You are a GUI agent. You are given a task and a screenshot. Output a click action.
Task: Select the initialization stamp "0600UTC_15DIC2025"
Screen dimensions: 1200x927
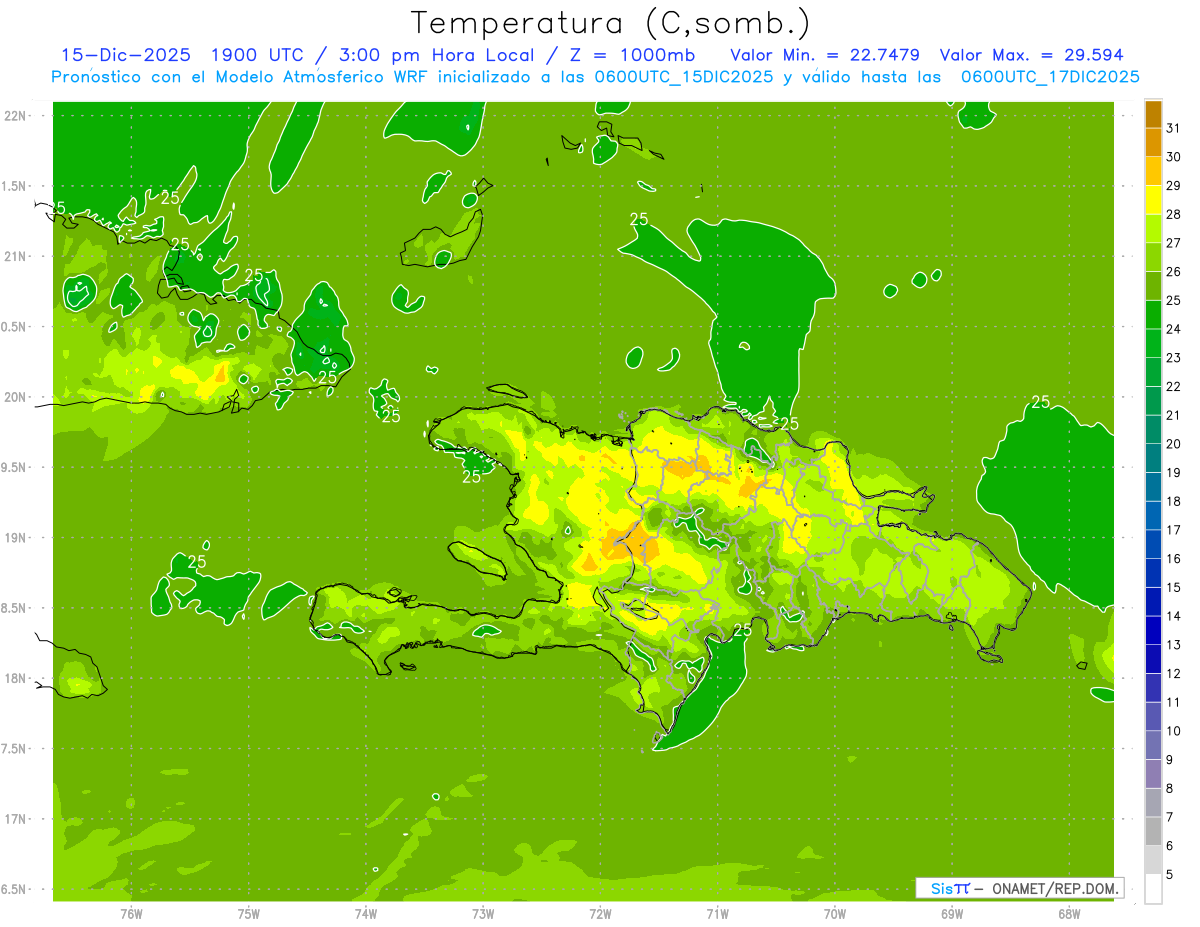[x=682, y=77]
